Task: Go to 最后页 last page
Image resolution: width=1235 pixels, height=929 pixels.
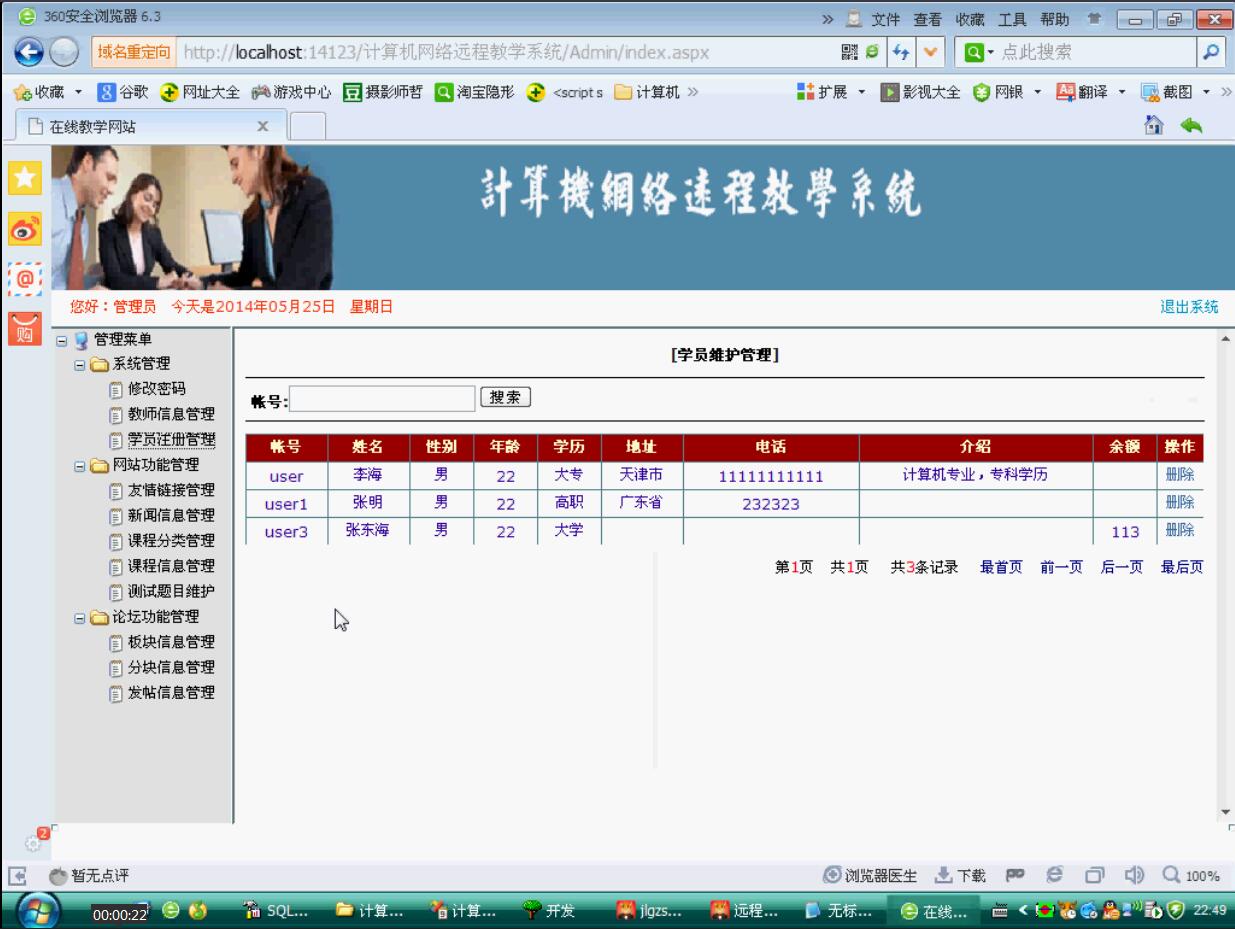Action: pos(1181,568)
